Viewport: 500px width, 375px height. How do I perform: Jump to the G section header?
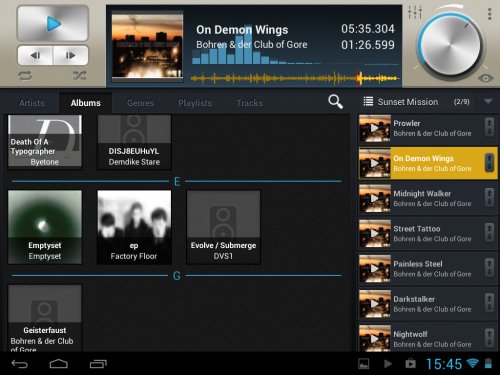(177, 276)
